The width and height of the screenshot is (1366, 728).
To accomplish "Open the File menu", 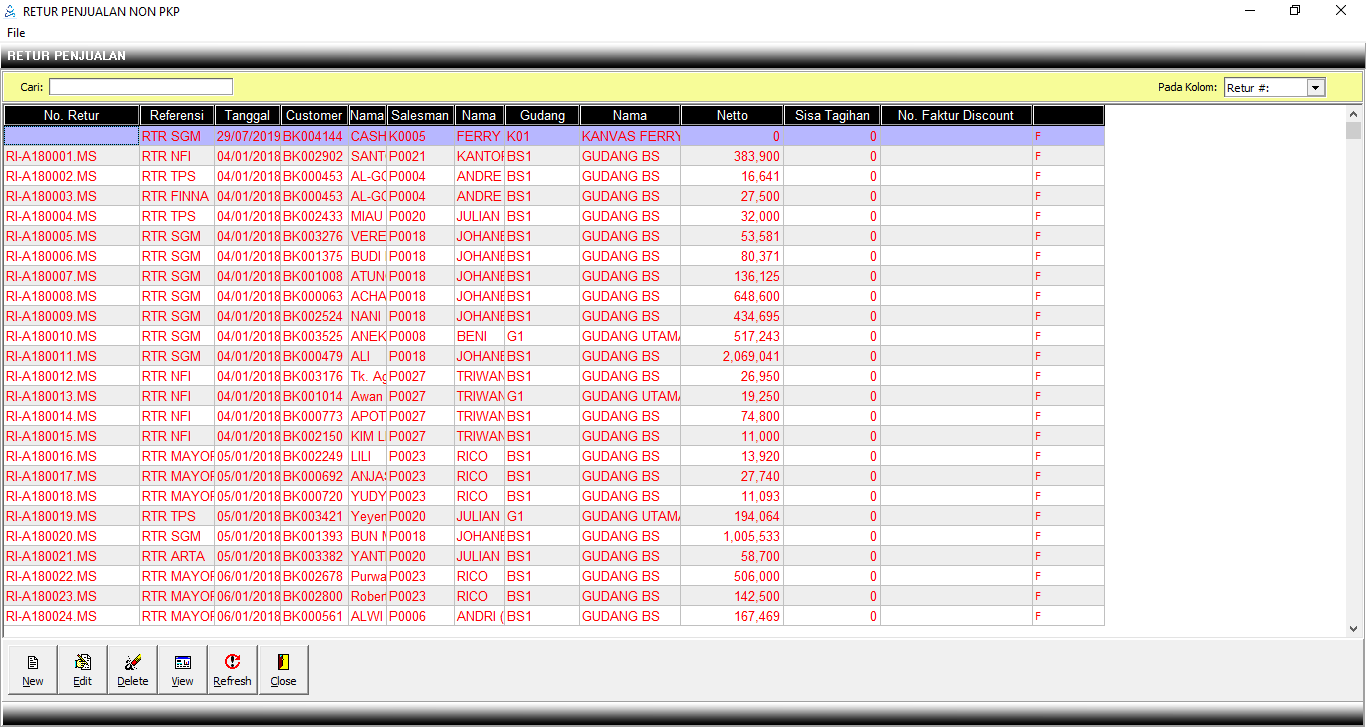I will pos(16,33).
